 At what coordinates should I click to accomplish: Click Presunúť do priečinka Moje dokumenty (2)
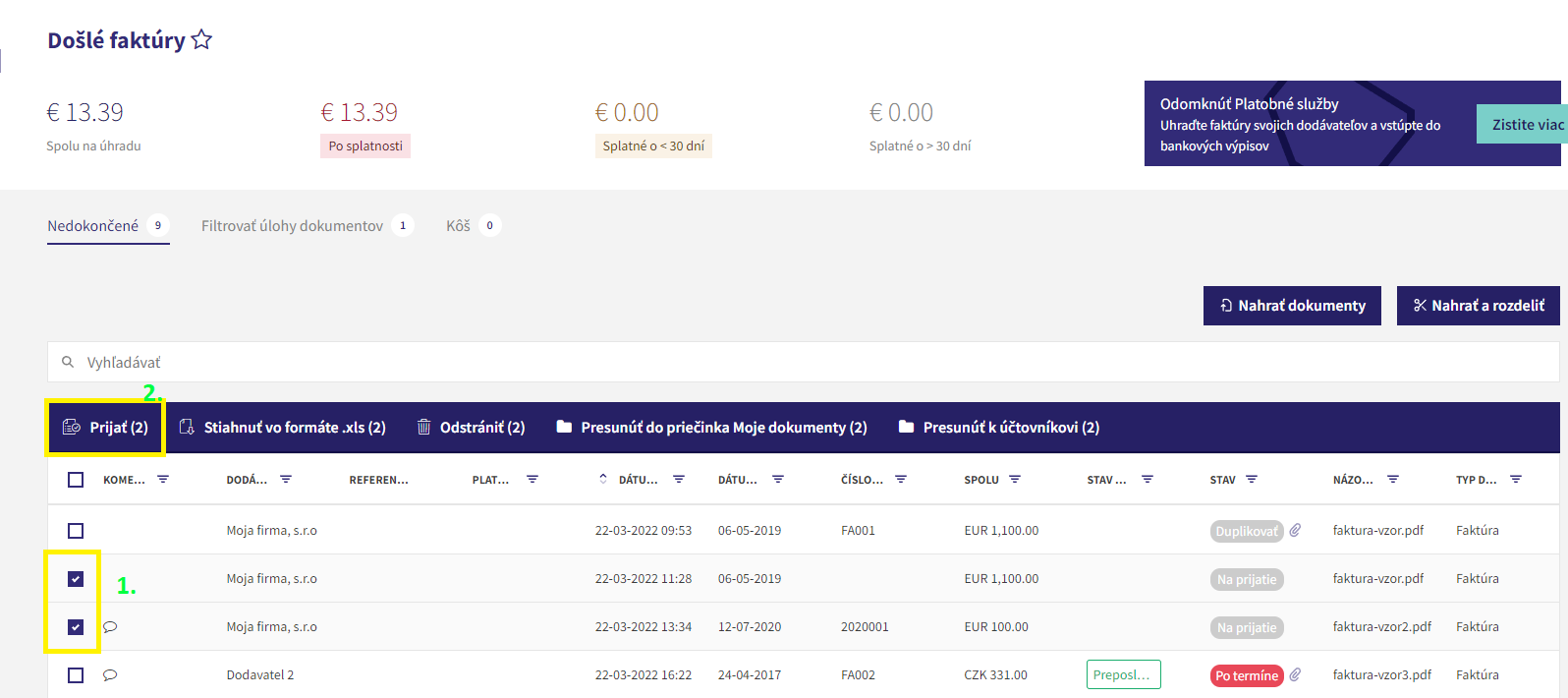pos(712,427)
